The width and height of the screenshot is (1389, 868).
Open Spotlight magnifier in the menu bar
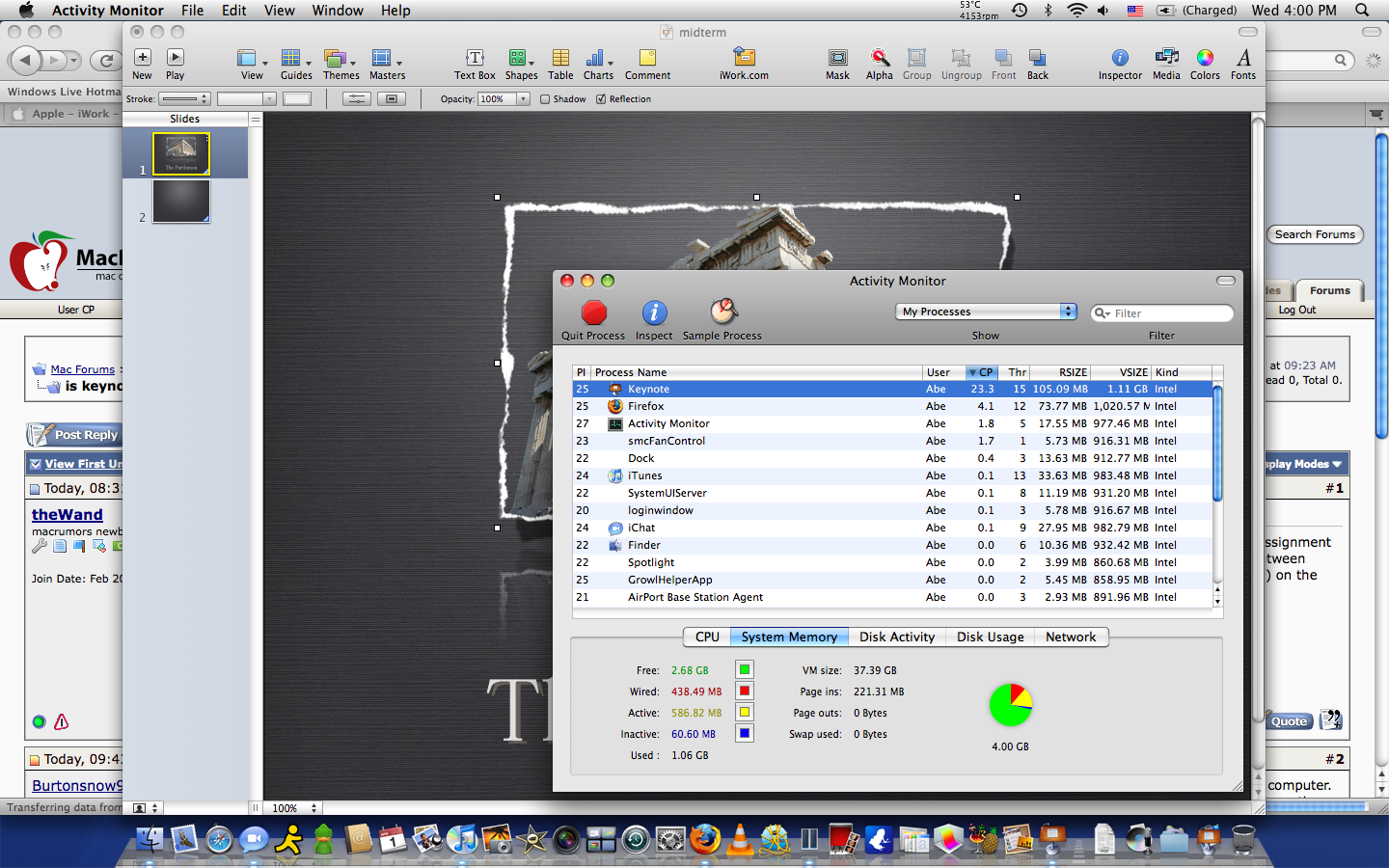pyautogui.click(x=1362, y=11)
